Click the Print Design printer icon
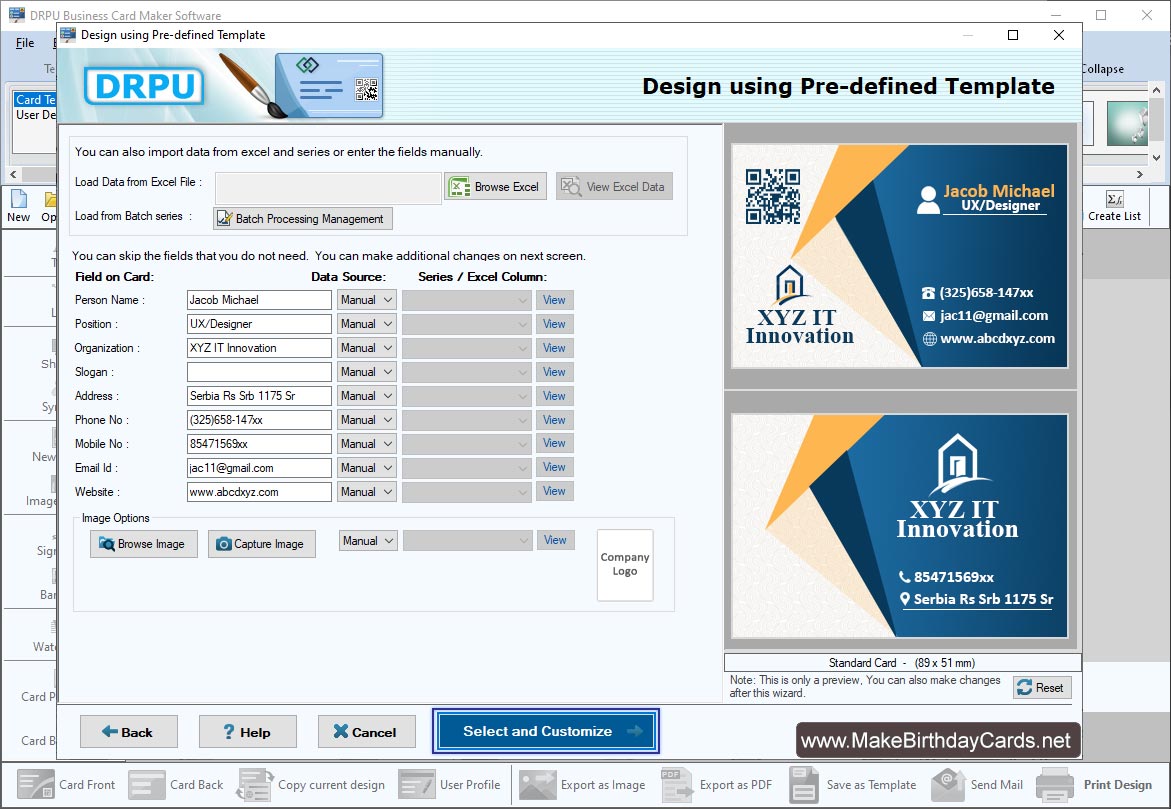 (1055, 784)
